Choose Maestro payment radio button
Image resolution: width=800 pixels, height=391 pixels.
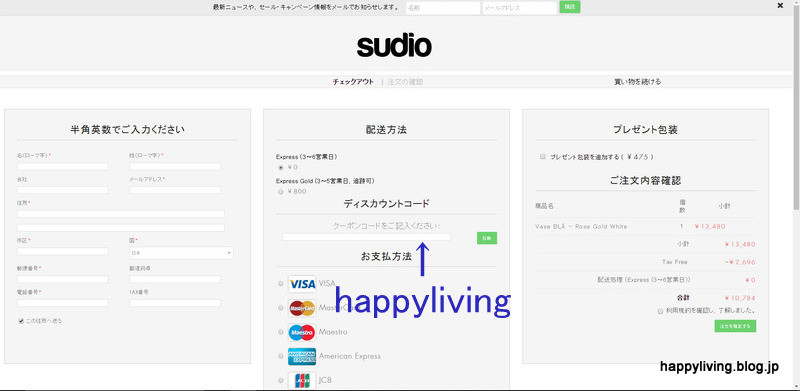click(281, 332)
